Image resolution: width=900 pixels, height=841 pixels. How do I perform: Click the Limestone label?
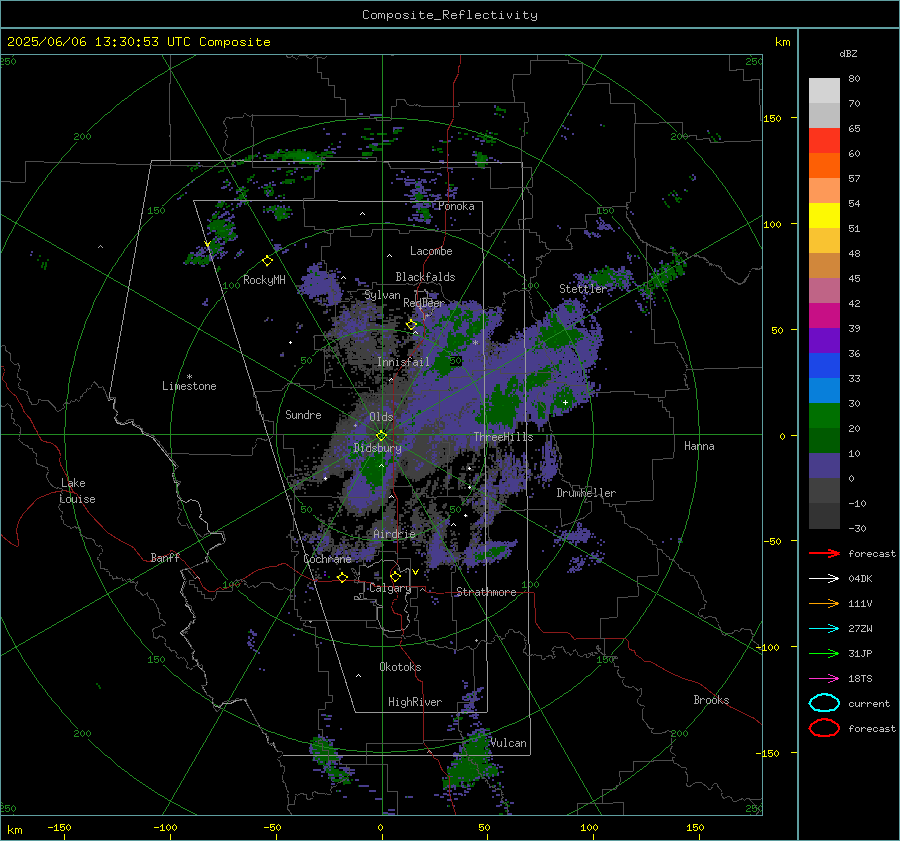click(x=189, y=386)
